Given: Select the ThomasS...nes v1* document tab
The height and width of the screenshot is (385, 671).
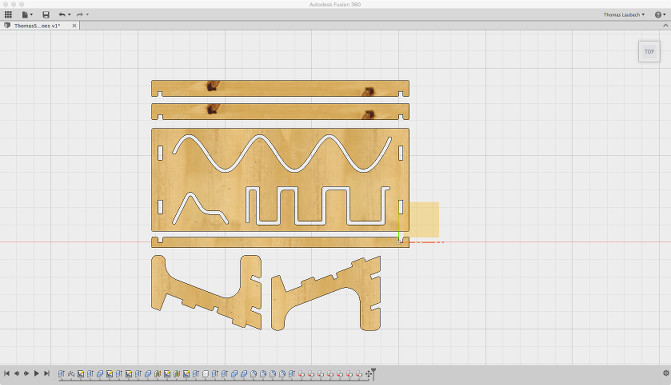Looking at the screenshot, I should [x=37, y=26].
